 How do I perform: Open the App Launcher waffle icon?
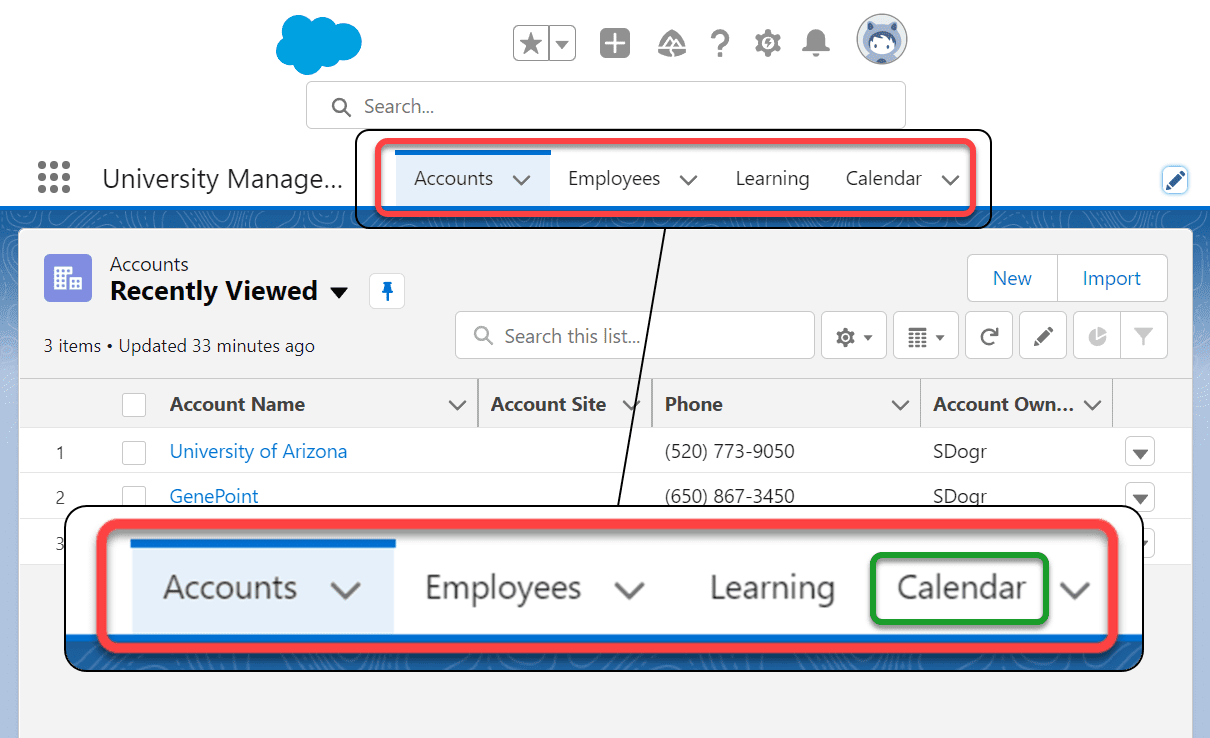pos(53,177)
